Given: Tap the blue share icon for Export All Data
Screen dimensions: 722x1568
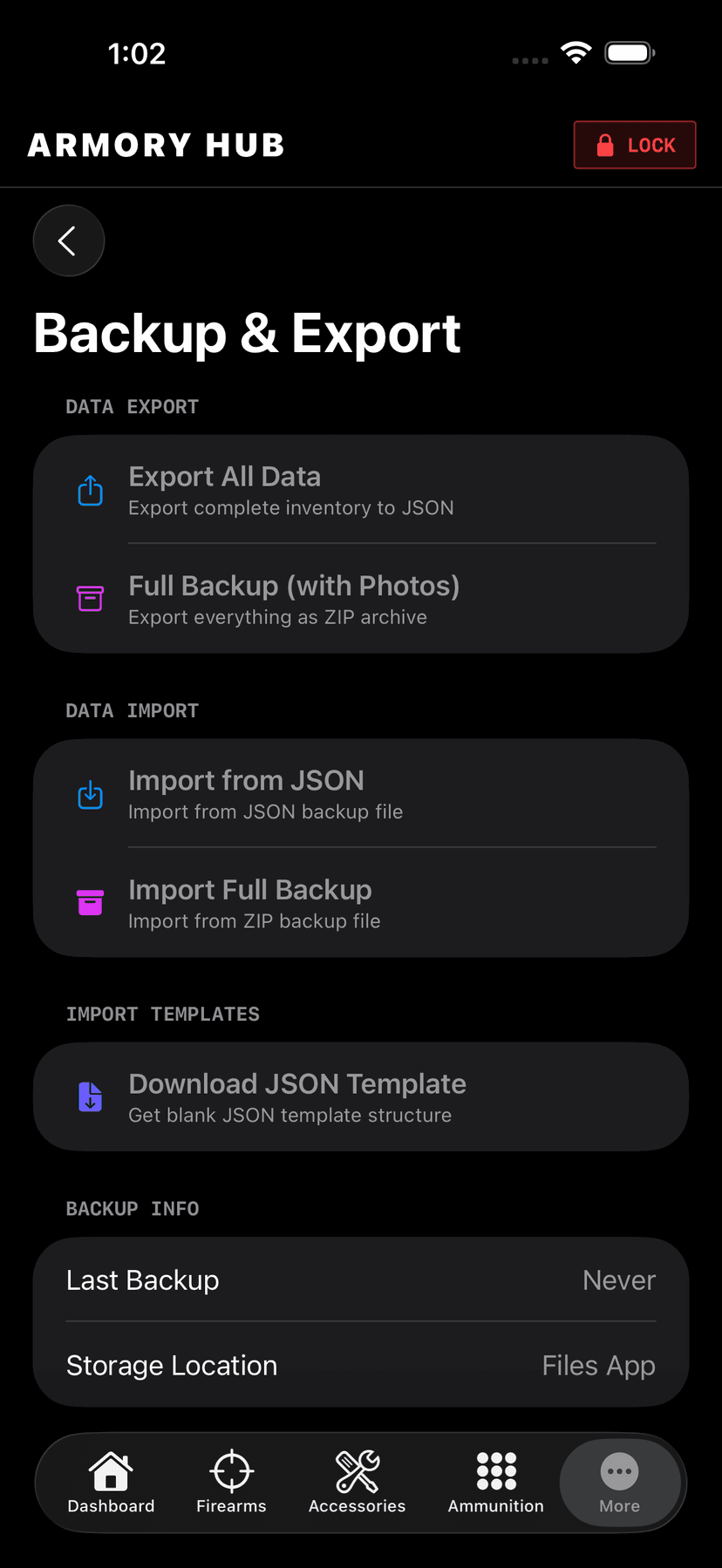Looking at the screenshot, I should click(90, 491).
